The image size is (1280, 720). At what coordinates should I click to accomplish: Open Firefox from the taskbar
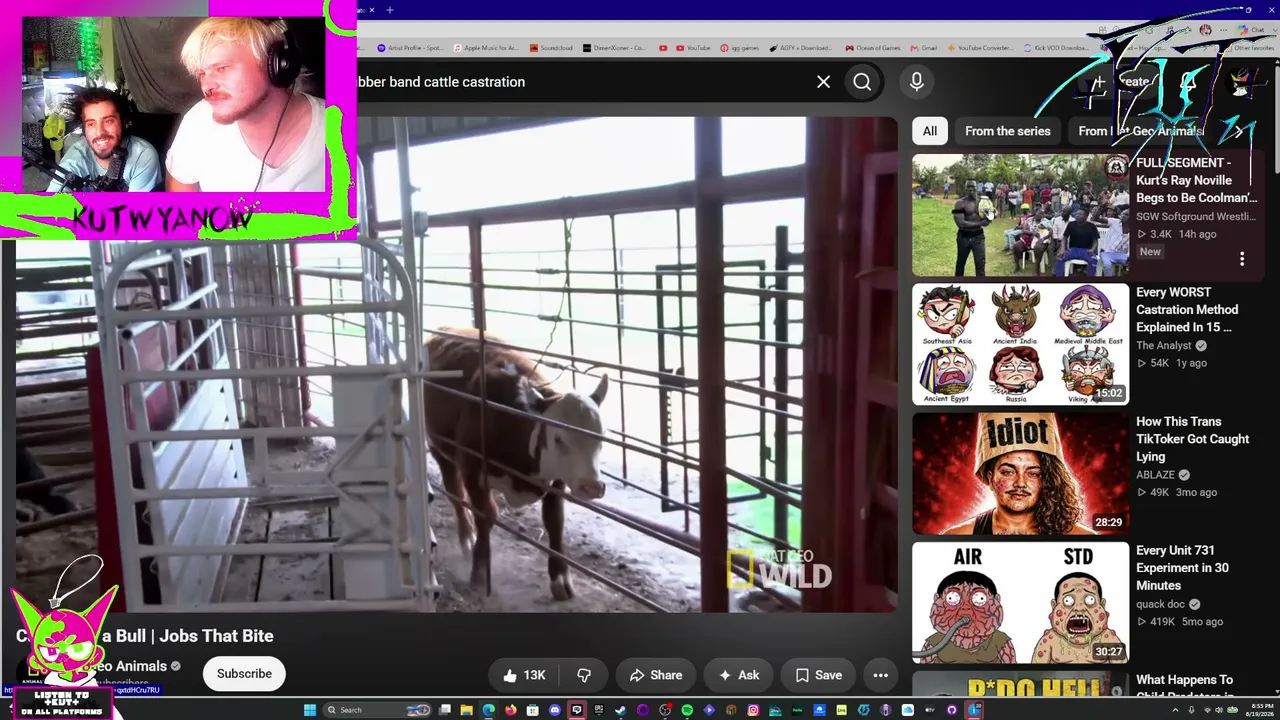pos(511,710)
